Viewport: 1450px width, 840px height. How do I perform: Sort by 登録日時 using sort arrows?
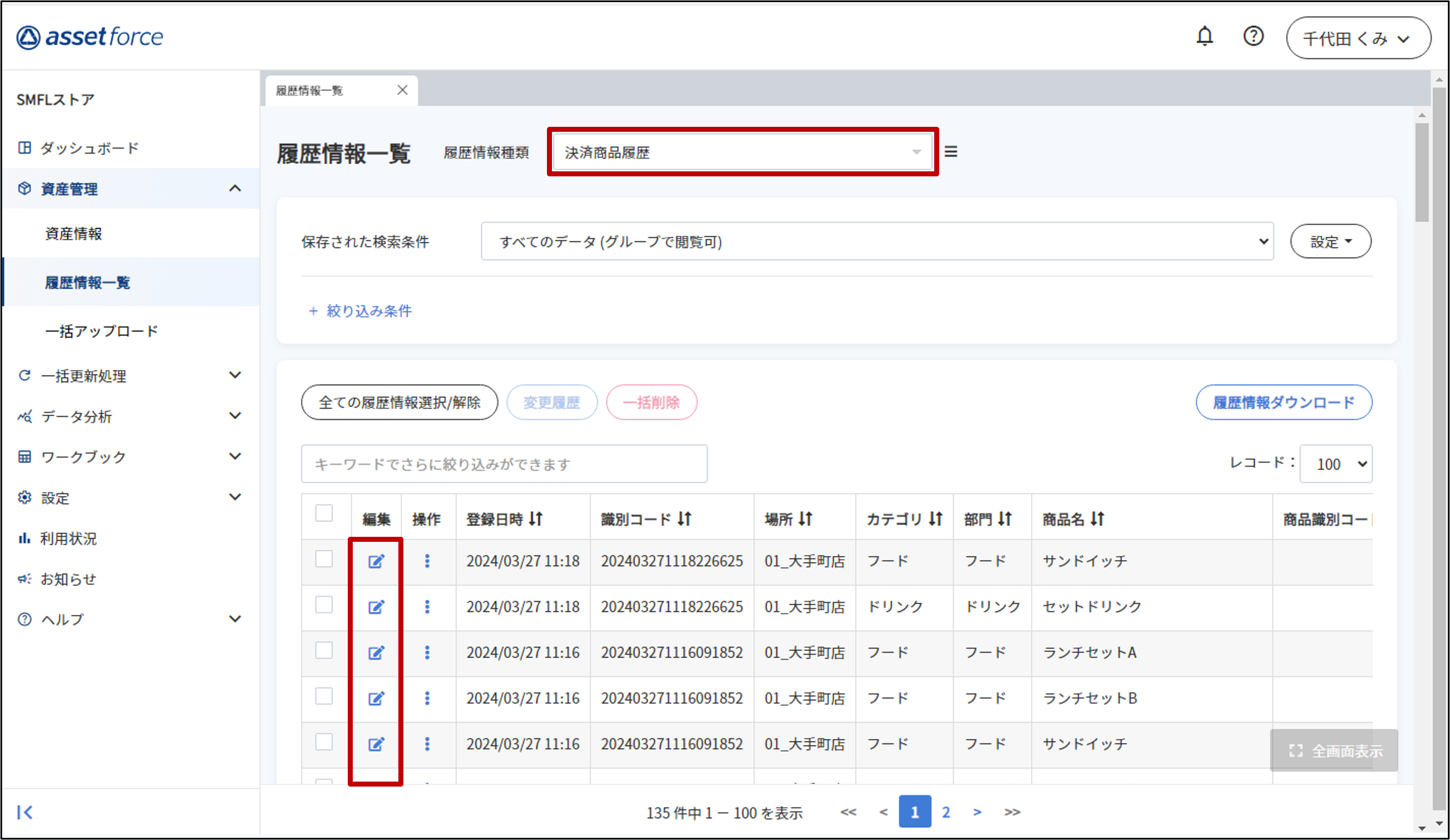[536, 519]
